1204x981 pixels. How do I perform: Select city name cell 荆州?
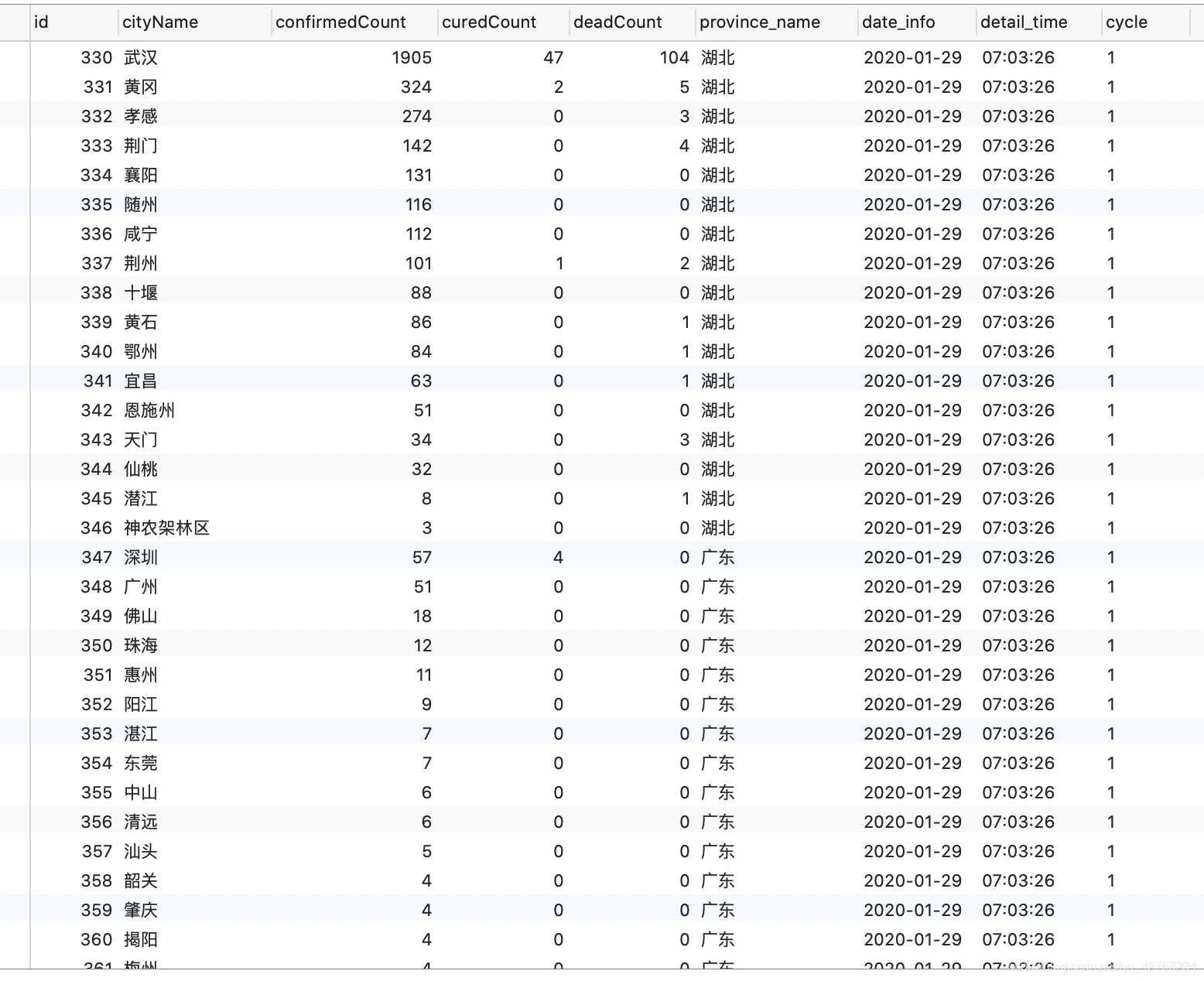pos(141,263)
